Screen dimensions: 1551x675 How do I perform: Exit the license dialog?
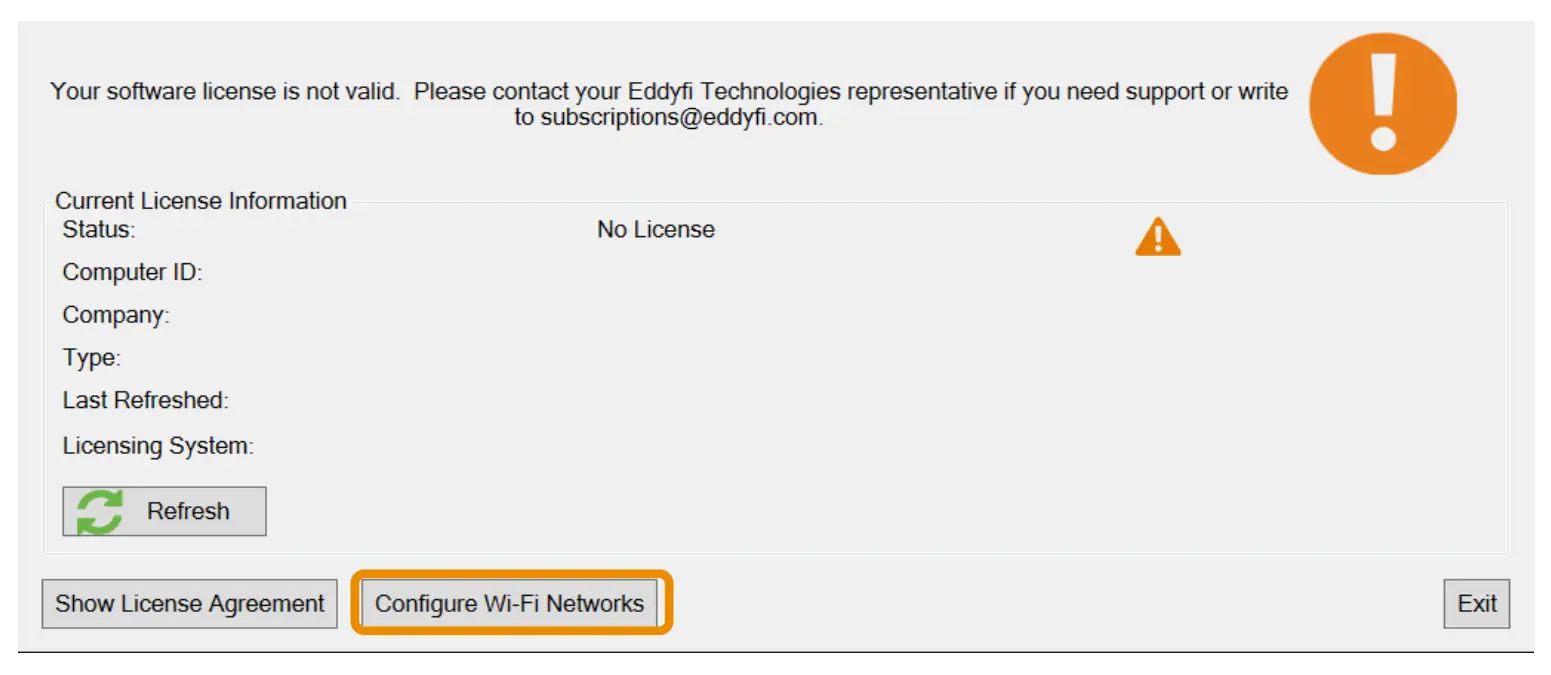click(x=1476, y=604)
